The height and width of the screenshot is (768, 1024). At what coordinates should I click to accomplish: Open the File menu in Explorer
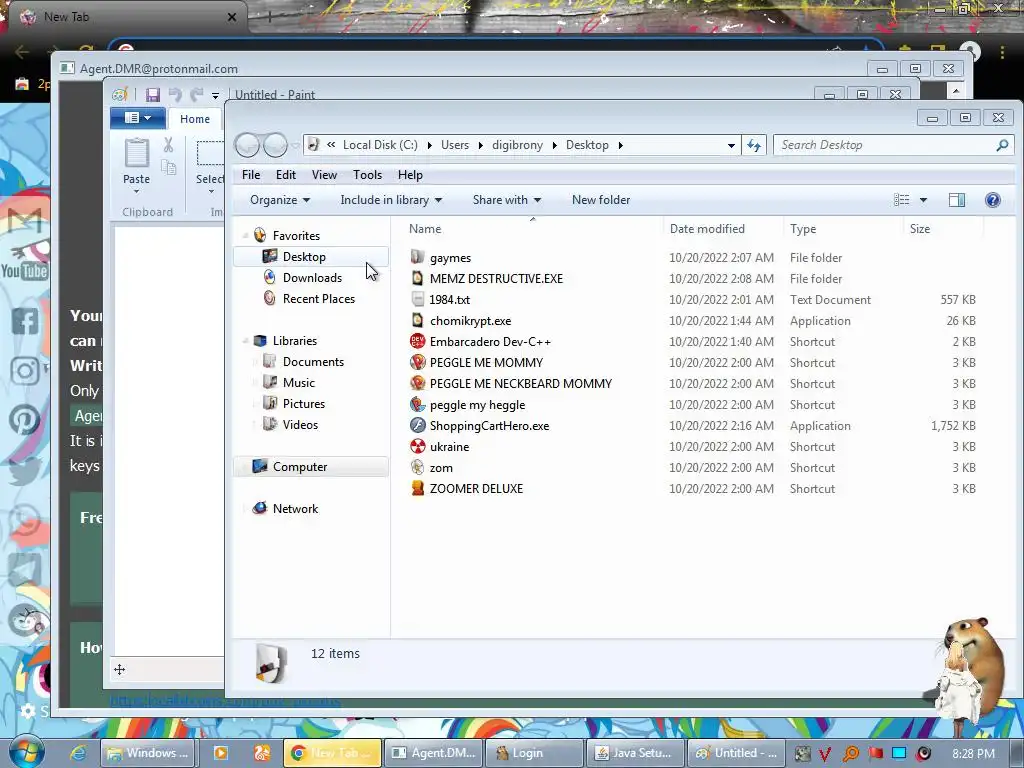pos(251,174)
